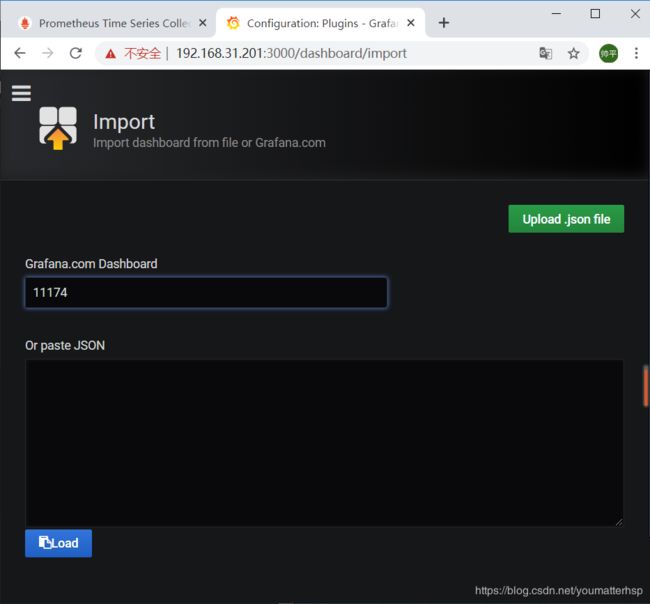
Task: Go back to the previous page
Action: tap(20, 53)
